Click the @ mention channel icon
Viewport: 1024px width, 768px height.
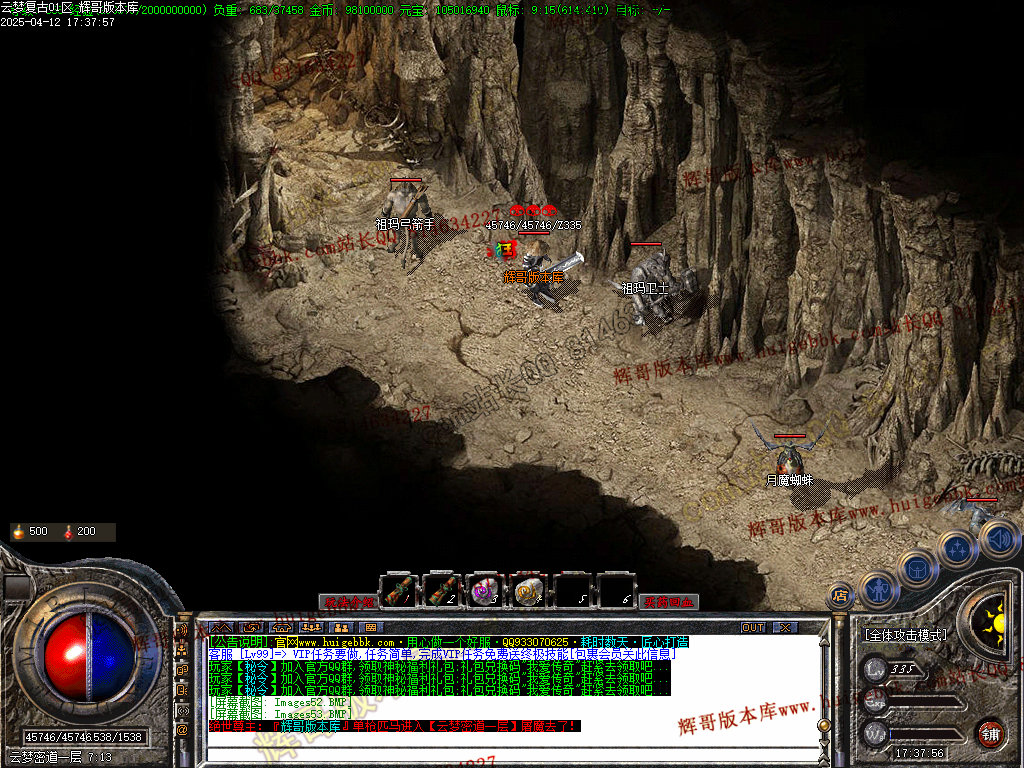pyautogui.click(x=182, y=730)
